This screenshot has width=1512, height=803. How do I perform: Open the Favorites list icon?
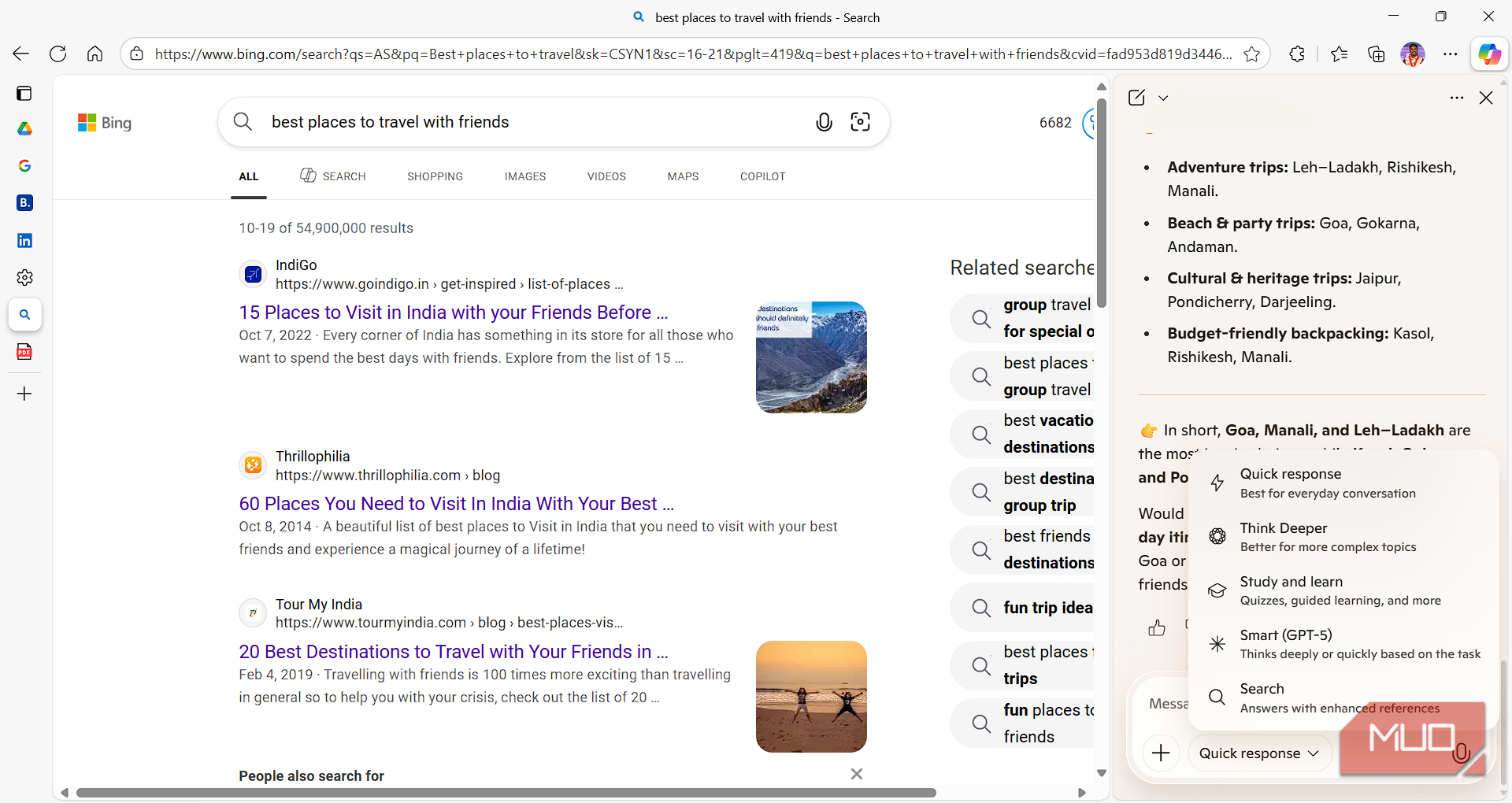[1339, 54]
